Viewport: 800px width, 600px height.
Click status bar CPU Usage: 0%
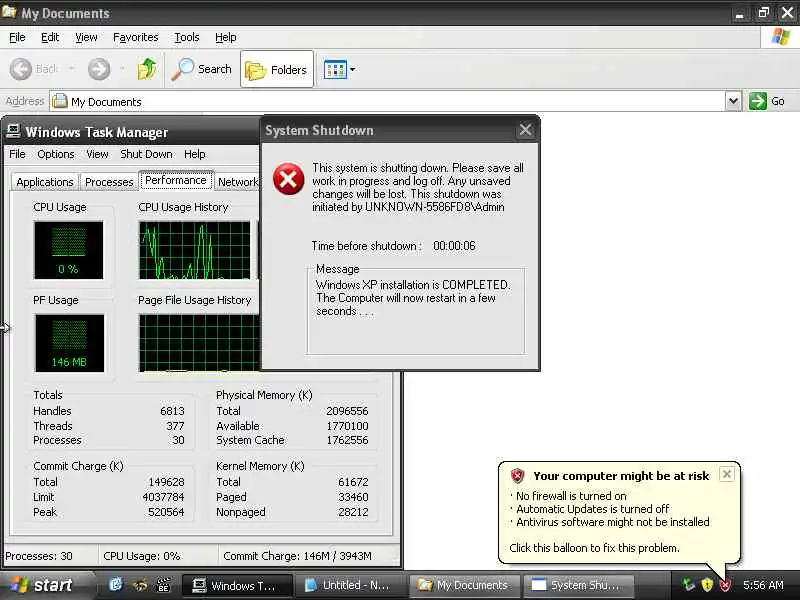[x=142, y=556]
